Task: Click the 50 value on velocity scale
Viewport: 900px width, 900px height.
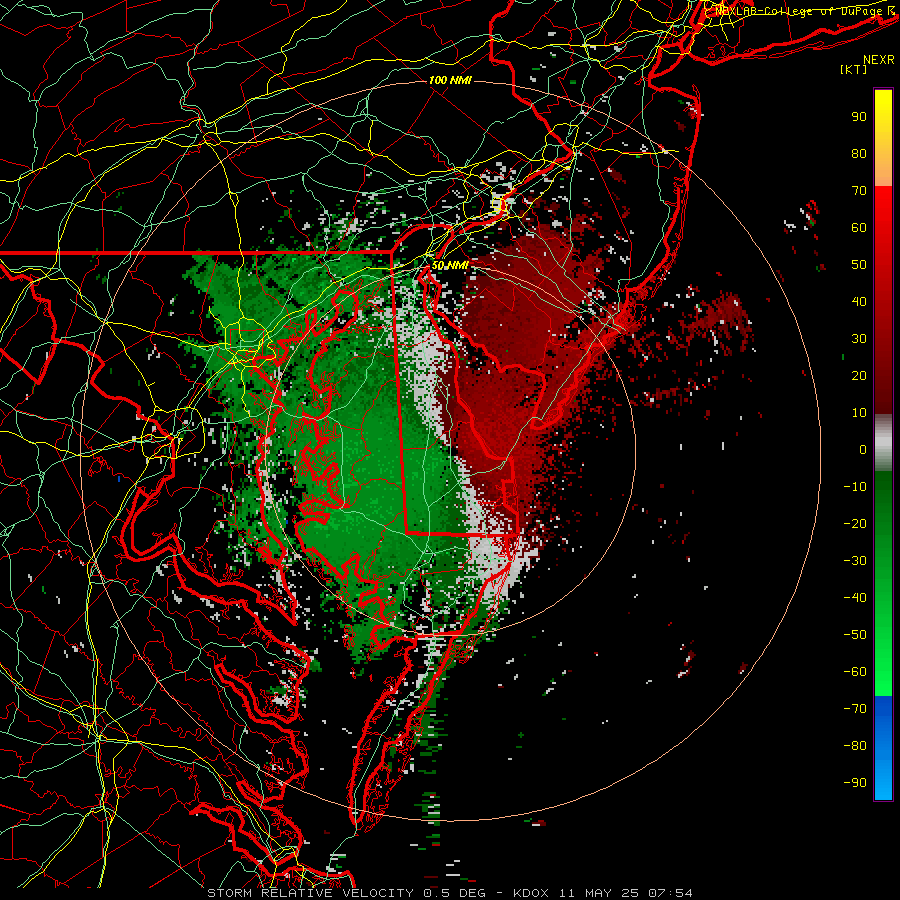Action: 859,265
